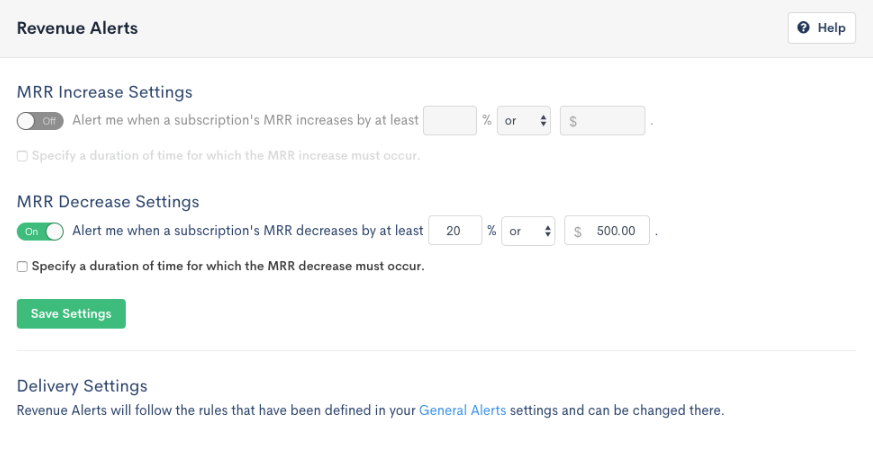This screenshot has width=873, height=457.
Task: Click the Delivery Settings heading
Action: pos(82,386)
